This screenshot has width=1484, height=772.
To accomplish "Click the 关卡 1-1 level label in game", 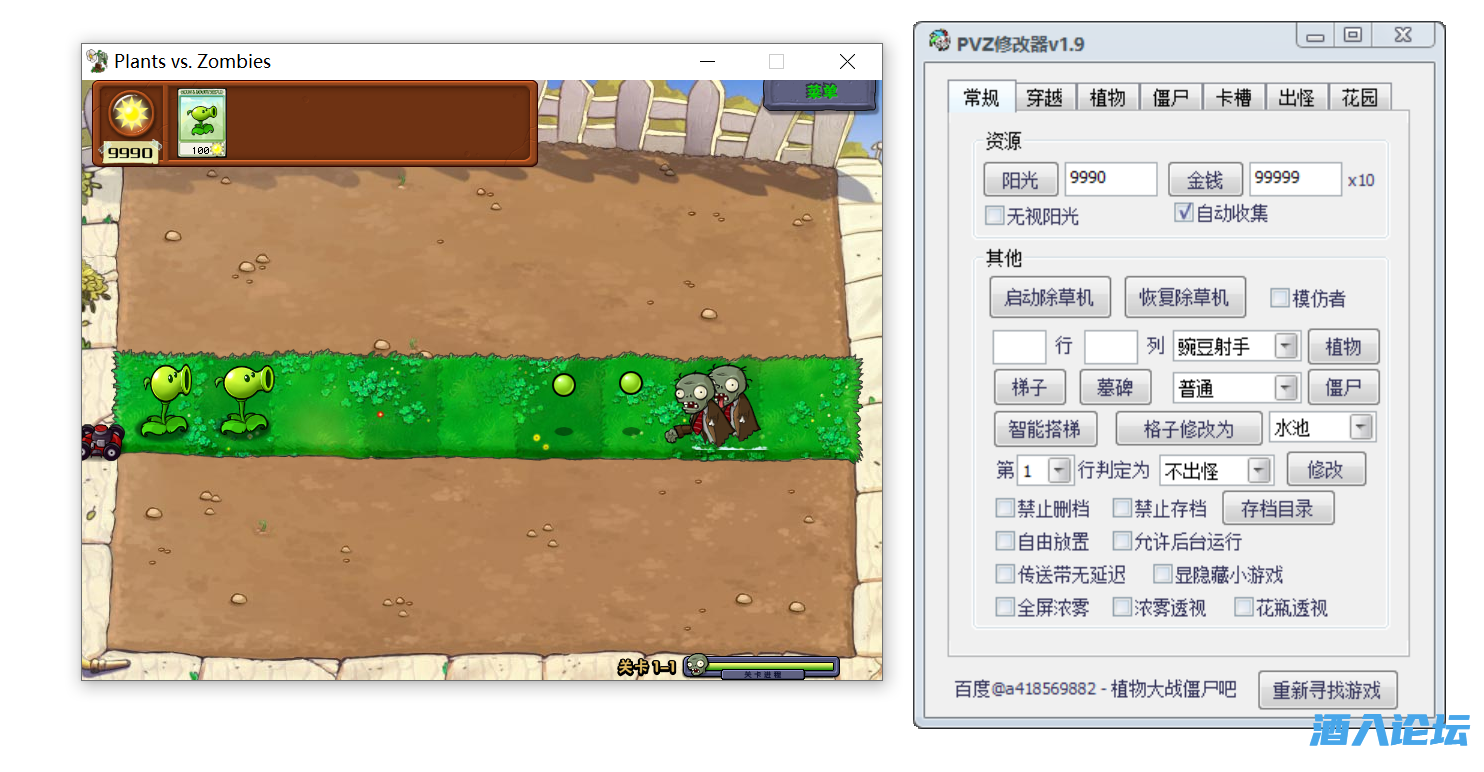I will click(647, 667).
